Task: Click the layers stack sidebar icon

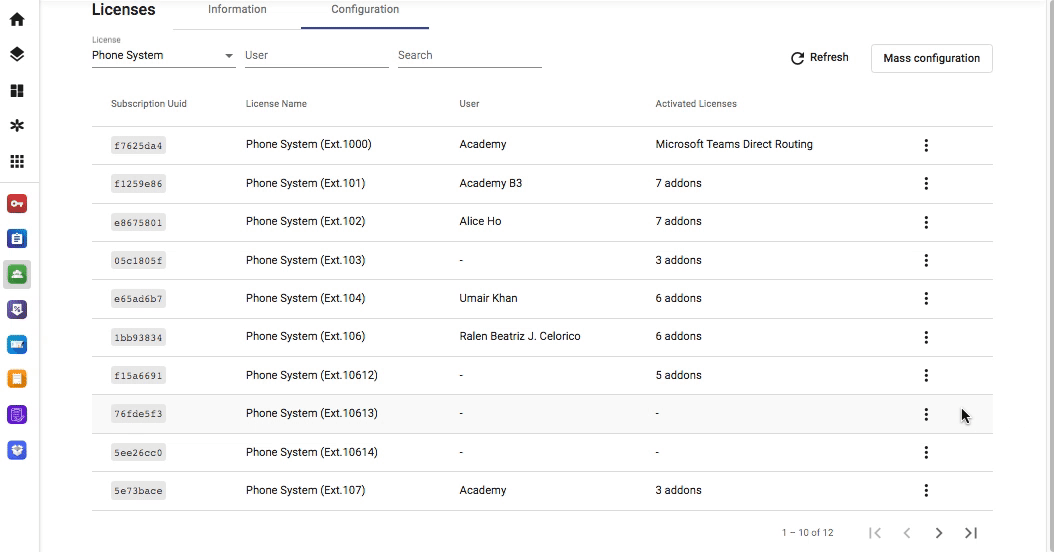Action: click(17, 54)
